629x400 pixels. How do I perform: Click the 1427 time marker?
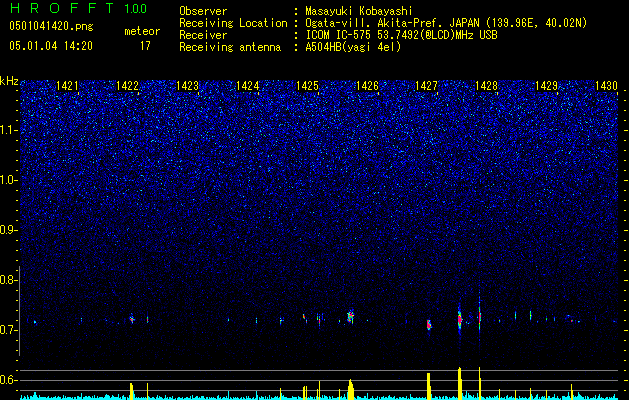pyautogui.click(x=426, y=86)
